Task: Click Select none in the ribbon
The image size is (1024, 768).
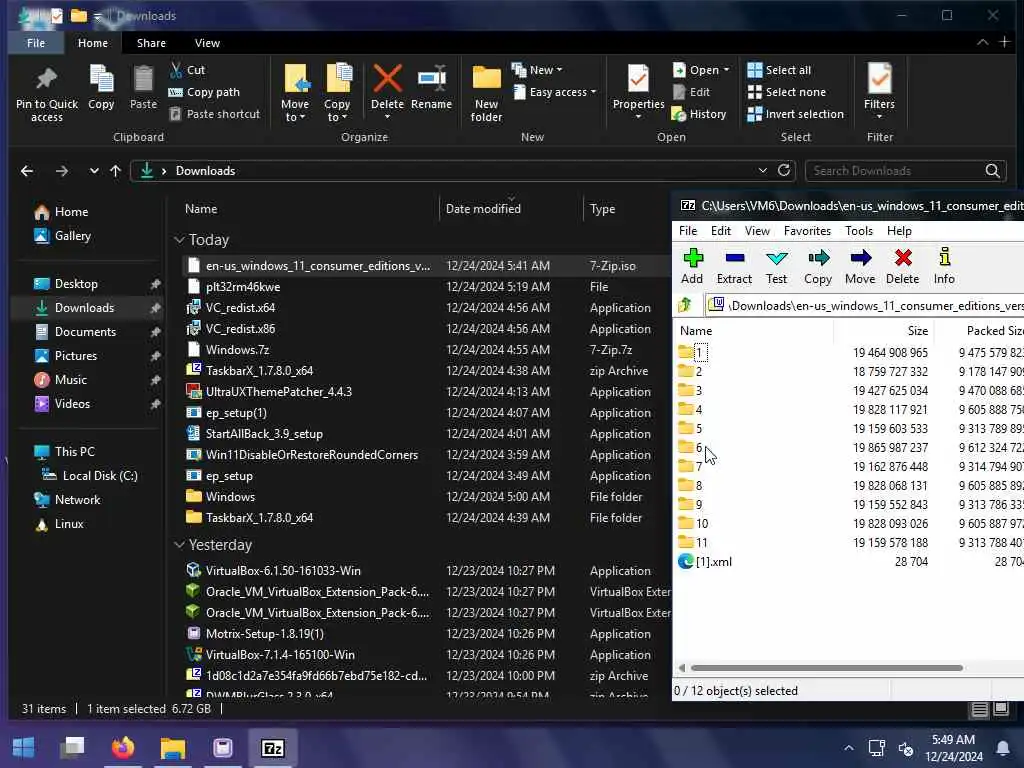Action: pyautogui.click(x=787, y=92)
